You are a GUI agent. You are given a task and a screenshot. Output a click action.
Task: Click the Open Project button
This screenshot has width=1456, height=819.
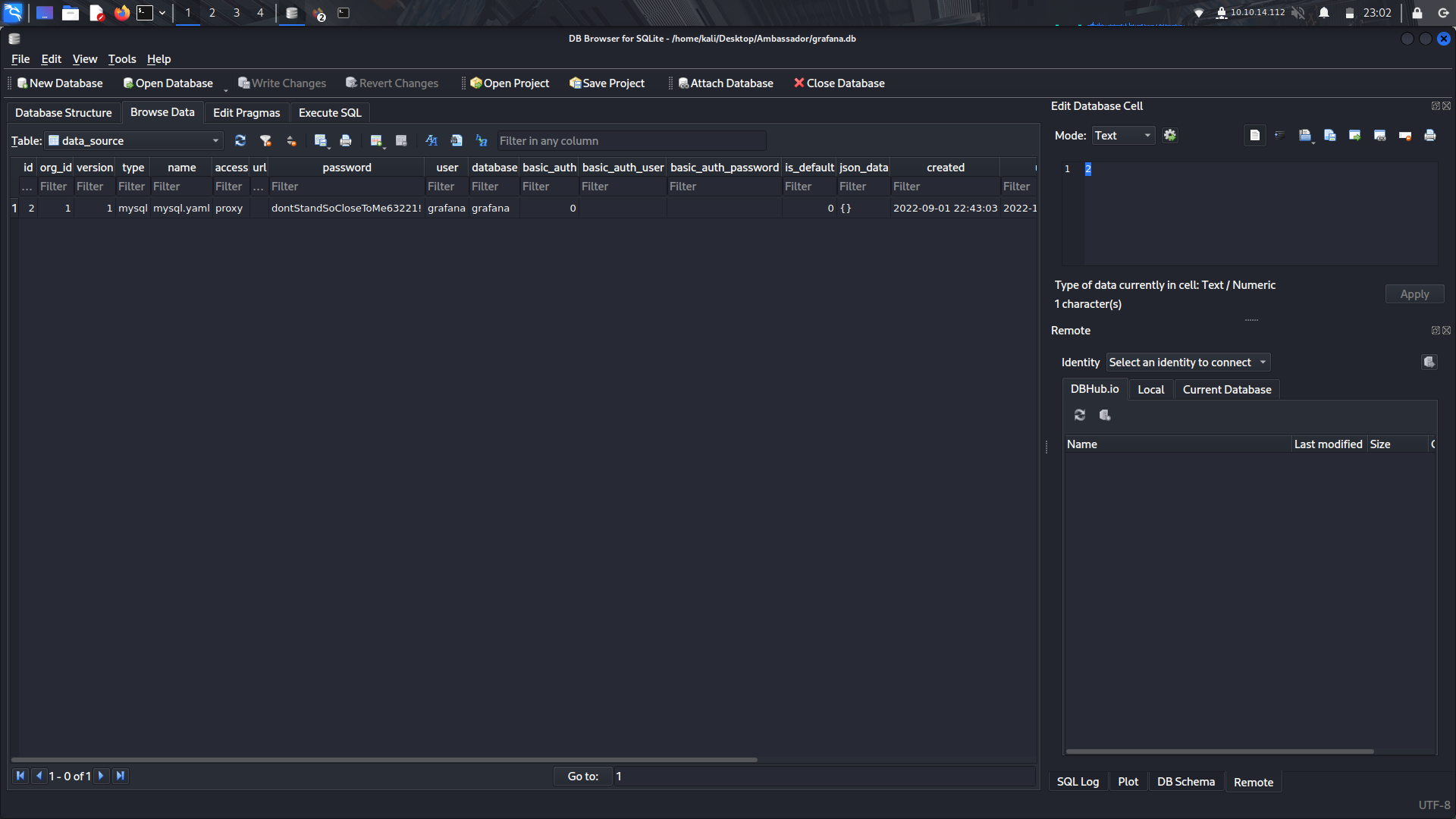pyautogui.click(x=510, y=83)
